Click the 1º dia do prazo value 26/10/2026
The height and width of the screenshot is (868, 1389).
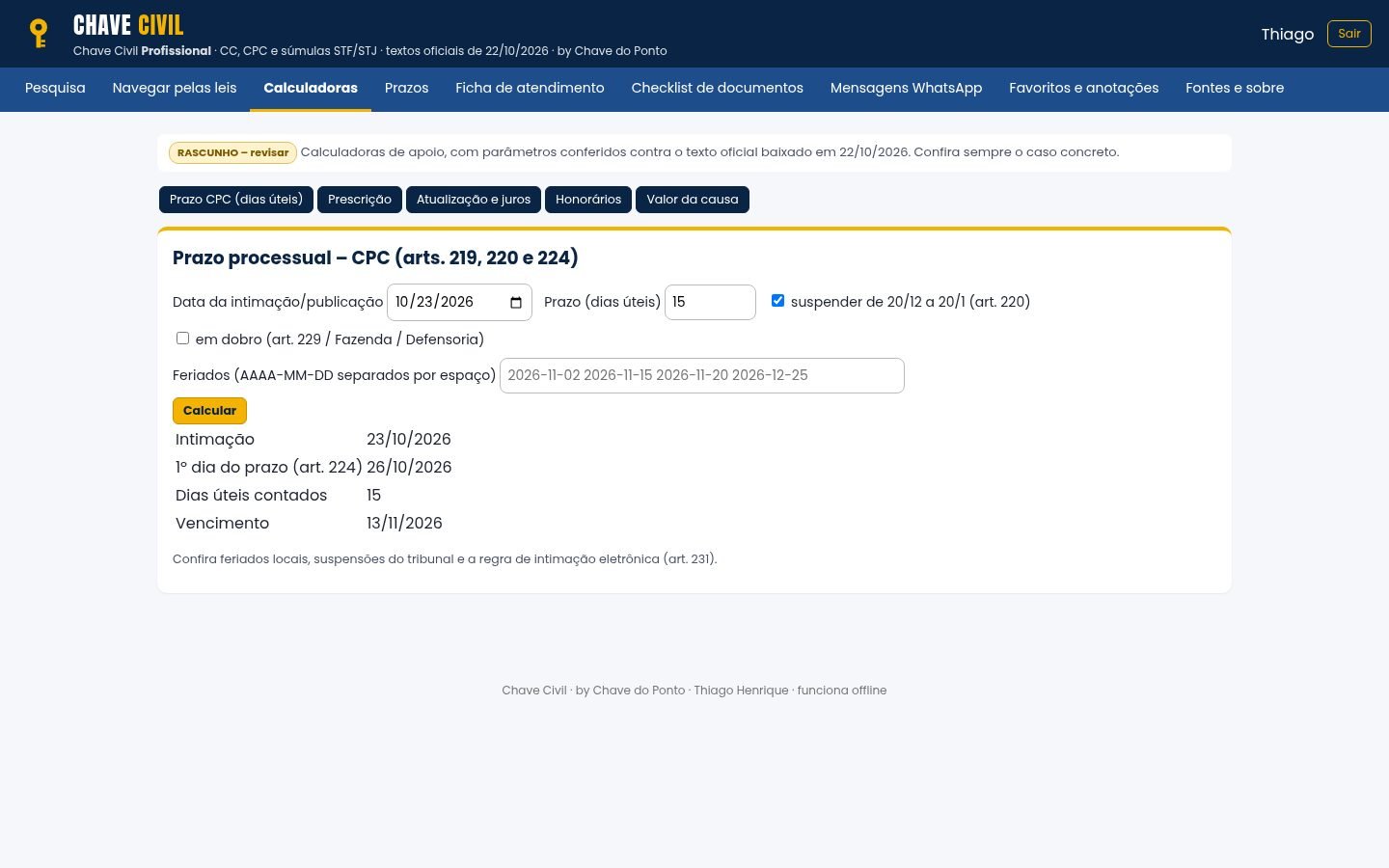409,468
